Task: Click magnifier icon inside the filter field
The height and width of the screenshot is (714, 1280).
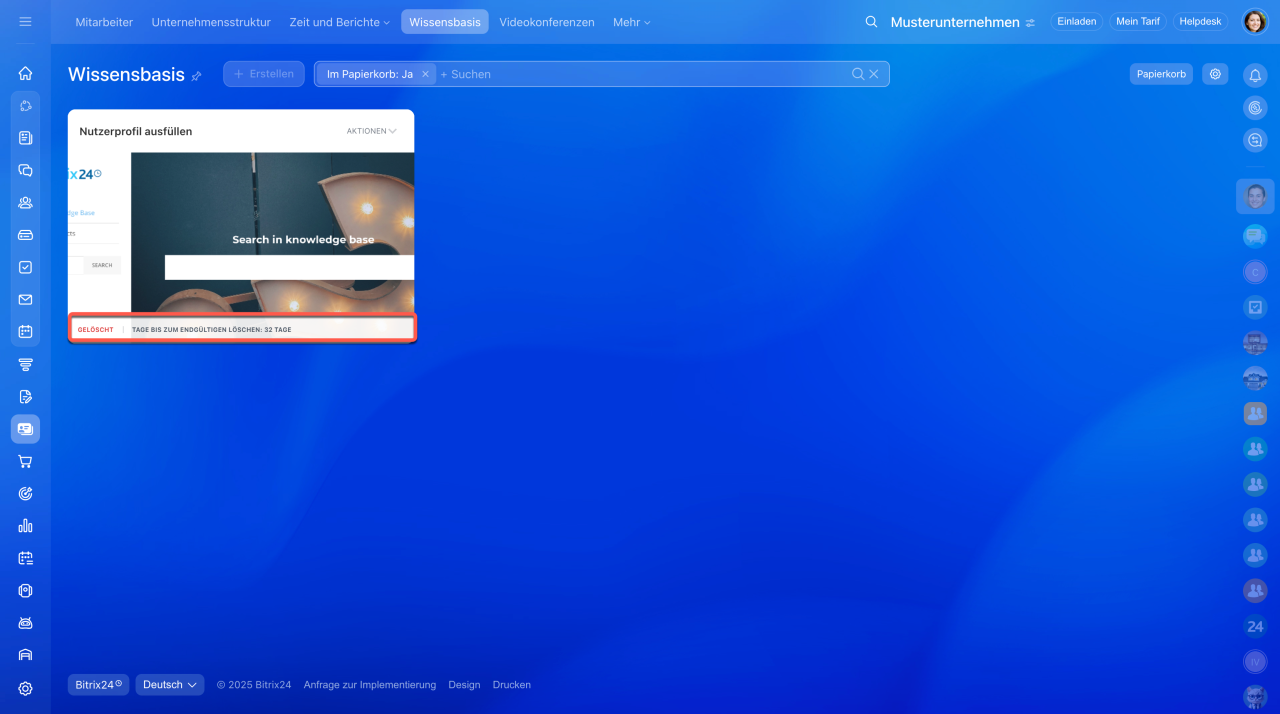Action: point(857,74)
